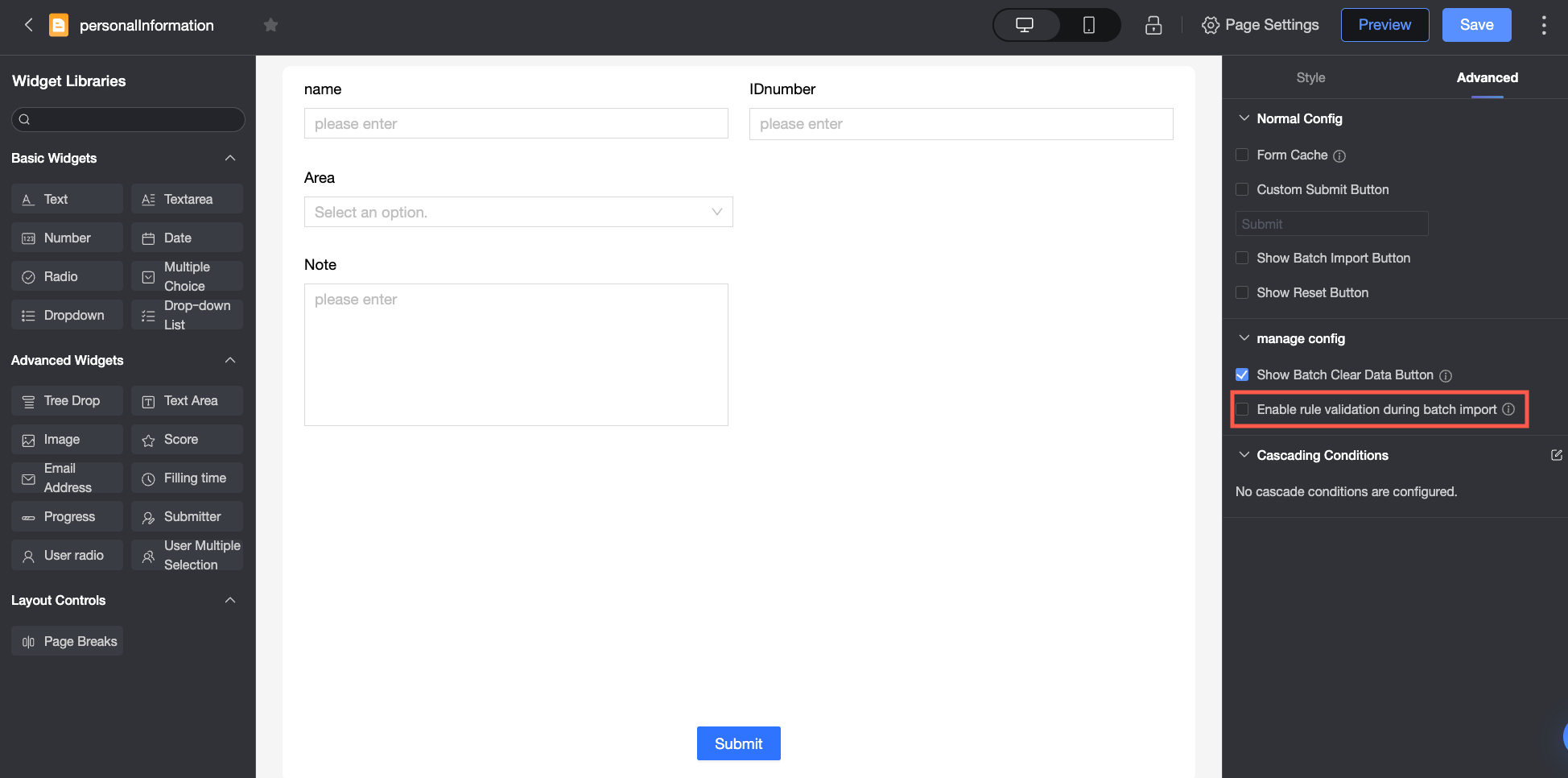Click the name input field
Screen dimensions: 1568x778
(x=516, y=123)
